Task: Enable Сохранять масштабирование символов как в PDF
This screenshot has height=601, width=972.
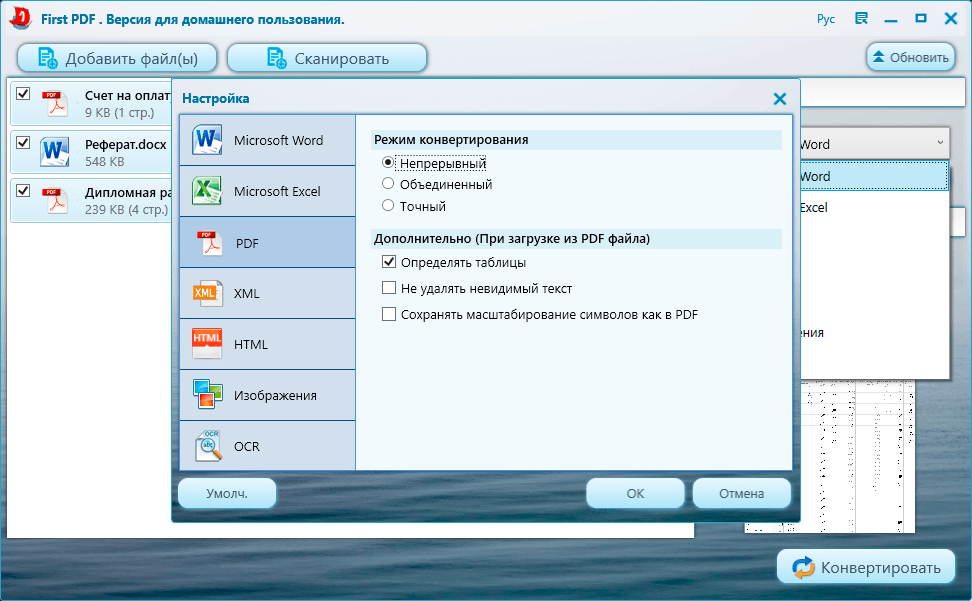Action: pos(389,314)
